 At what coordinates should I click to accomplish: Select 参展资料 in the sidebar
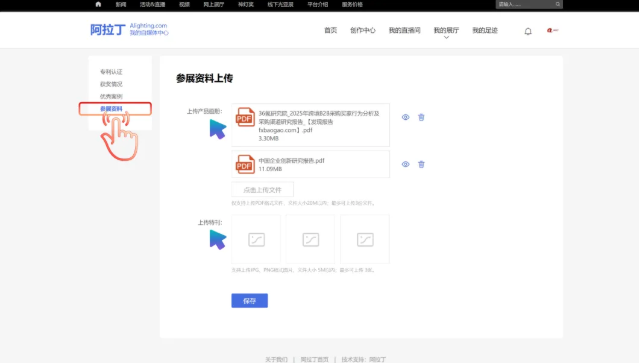pyautogui.click(x=111, y=109)
